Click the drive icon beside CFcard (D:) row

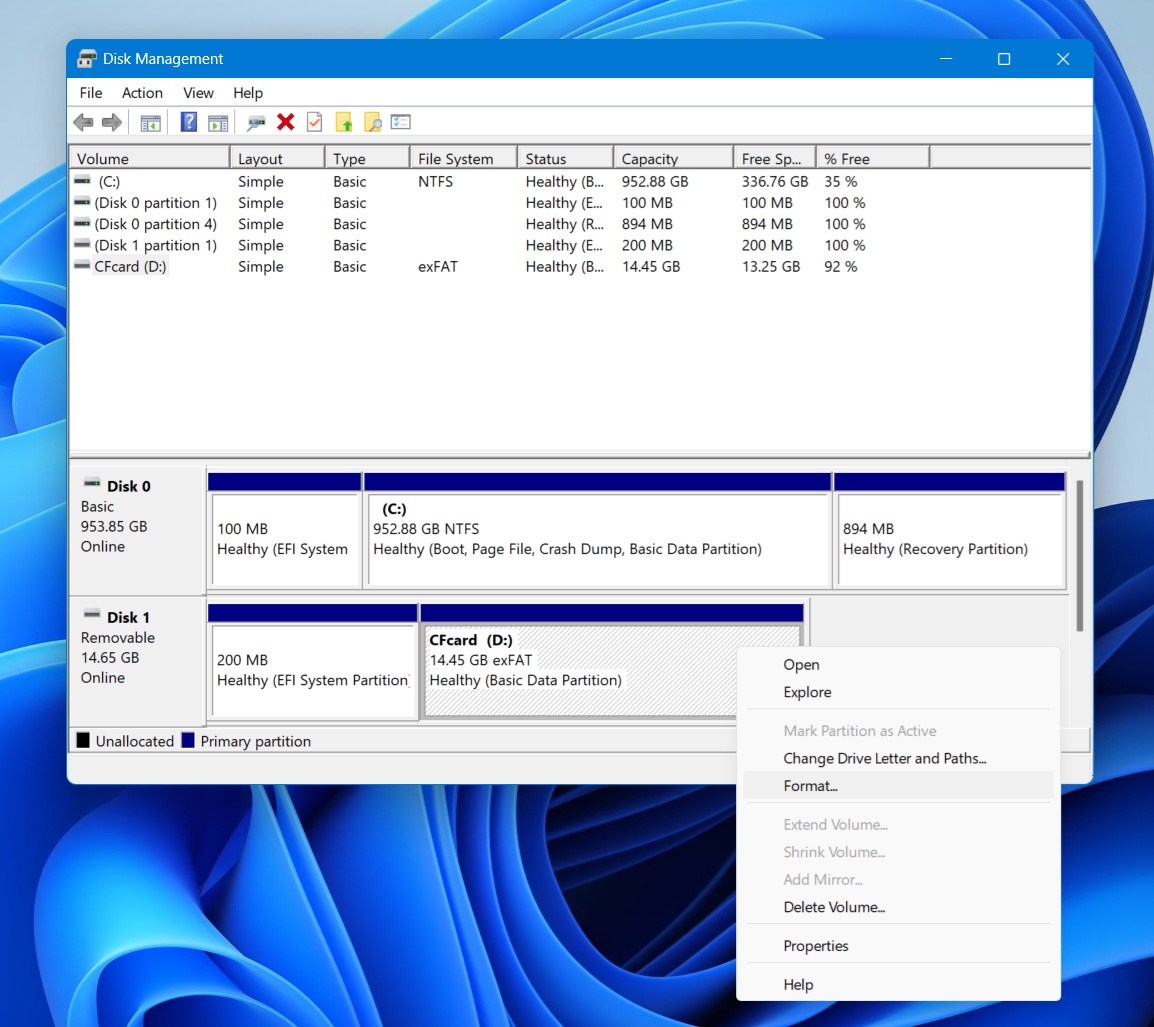coord(82,266)
